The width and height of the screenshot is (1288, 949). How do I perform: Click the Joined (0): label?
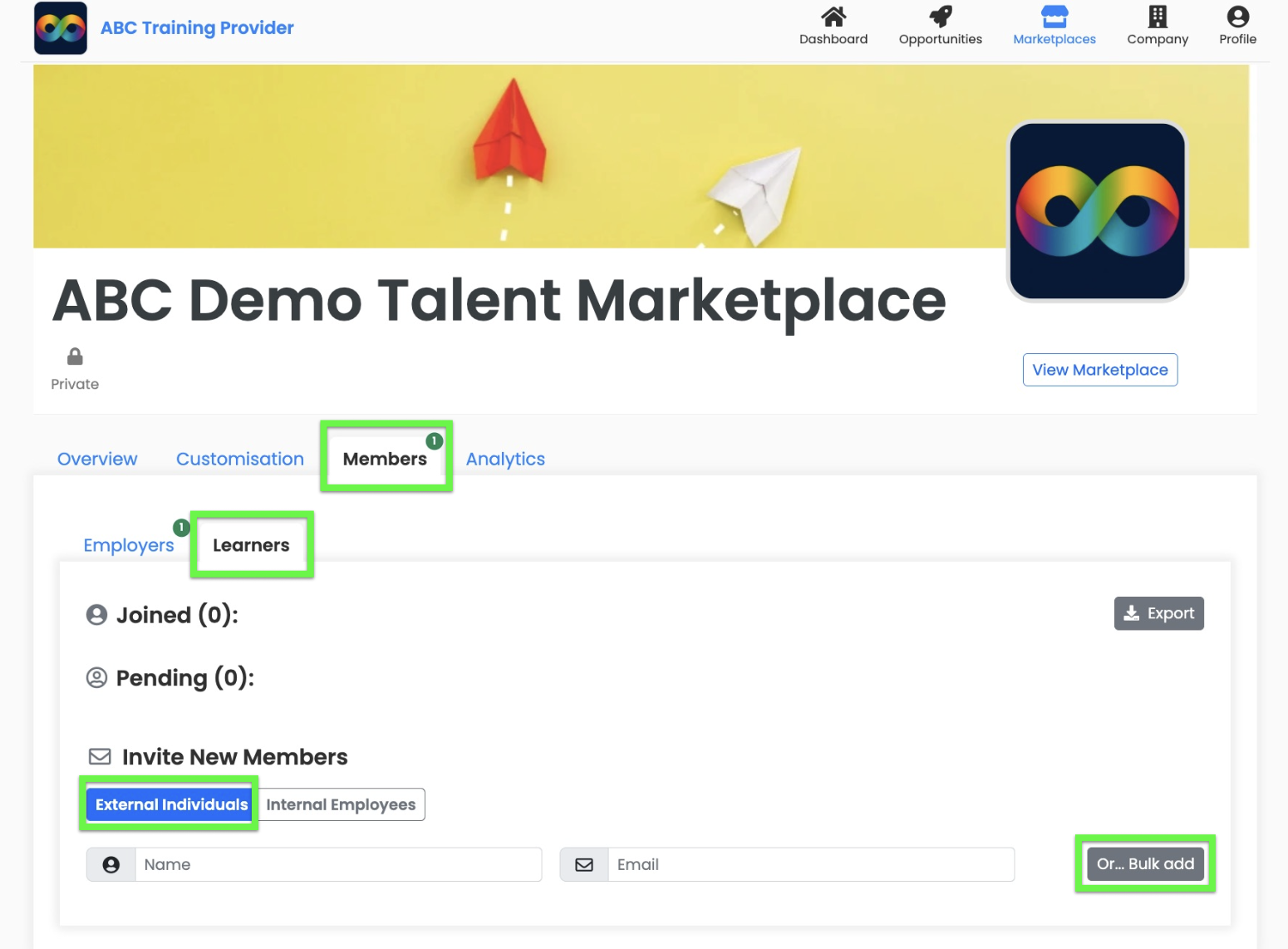point(177,615)
